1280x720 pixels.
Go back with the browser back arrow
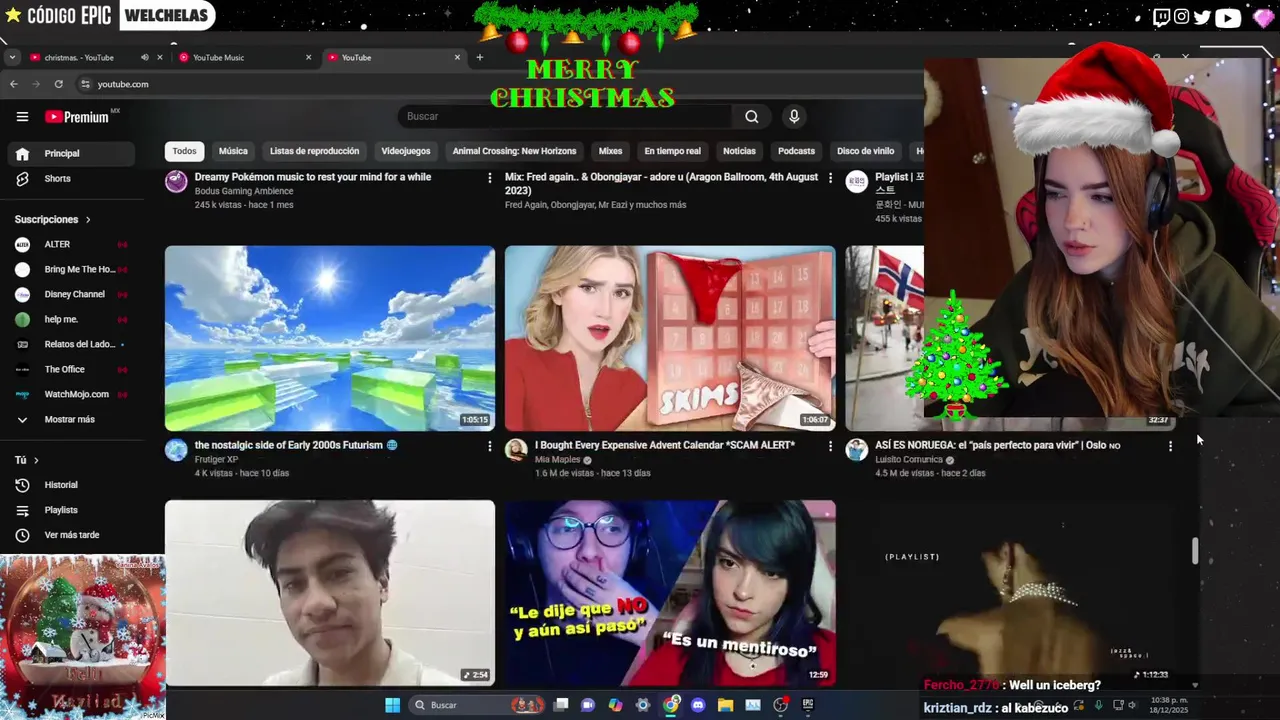[x=14, y=84]
